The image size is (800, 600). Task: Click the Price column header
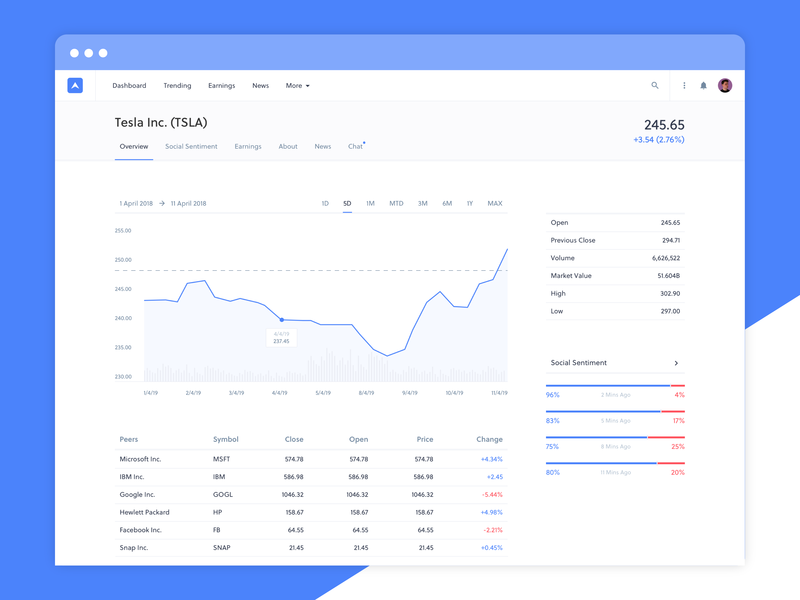pos(424,439)
